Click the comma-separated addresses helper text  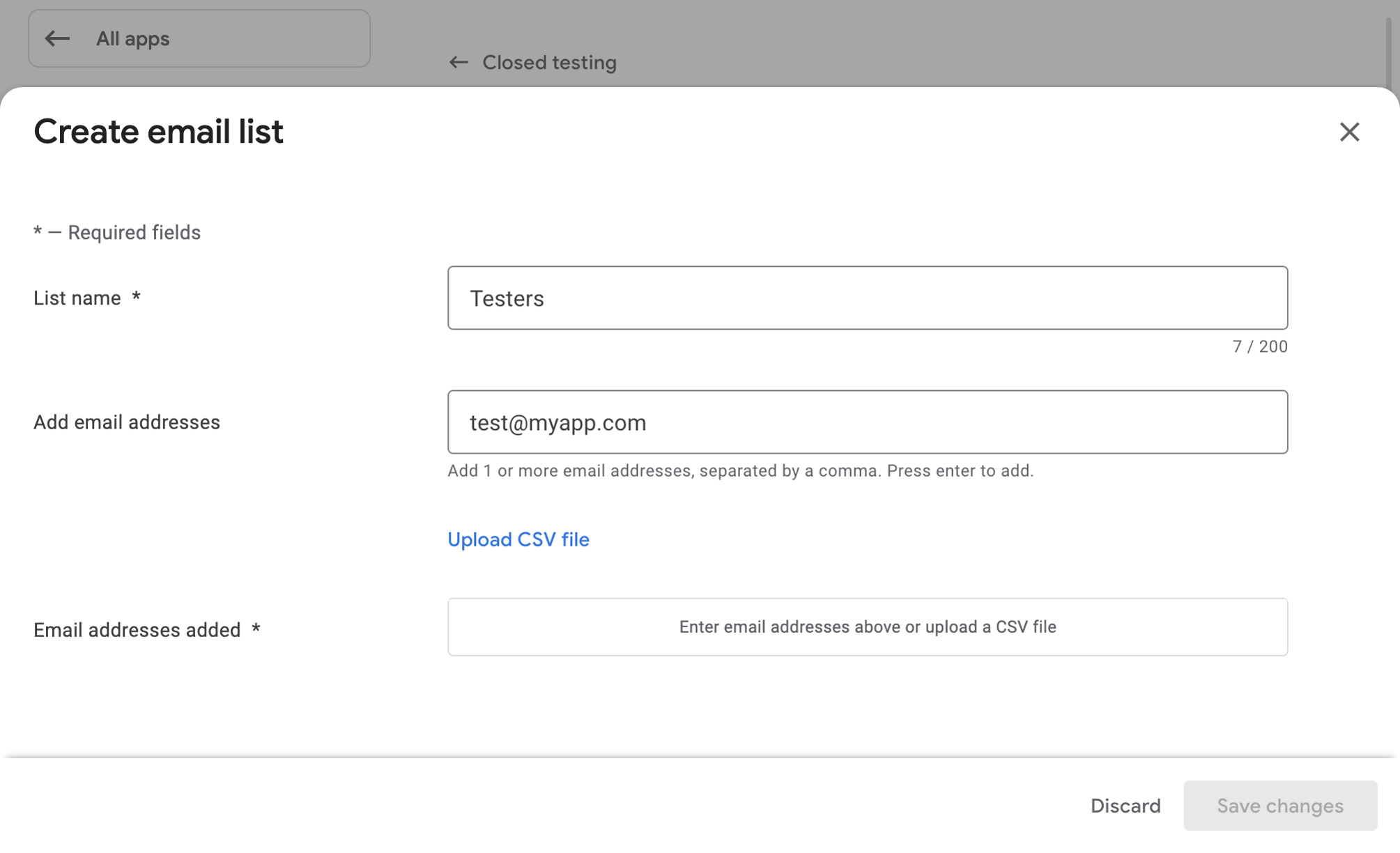click(740, 471)
